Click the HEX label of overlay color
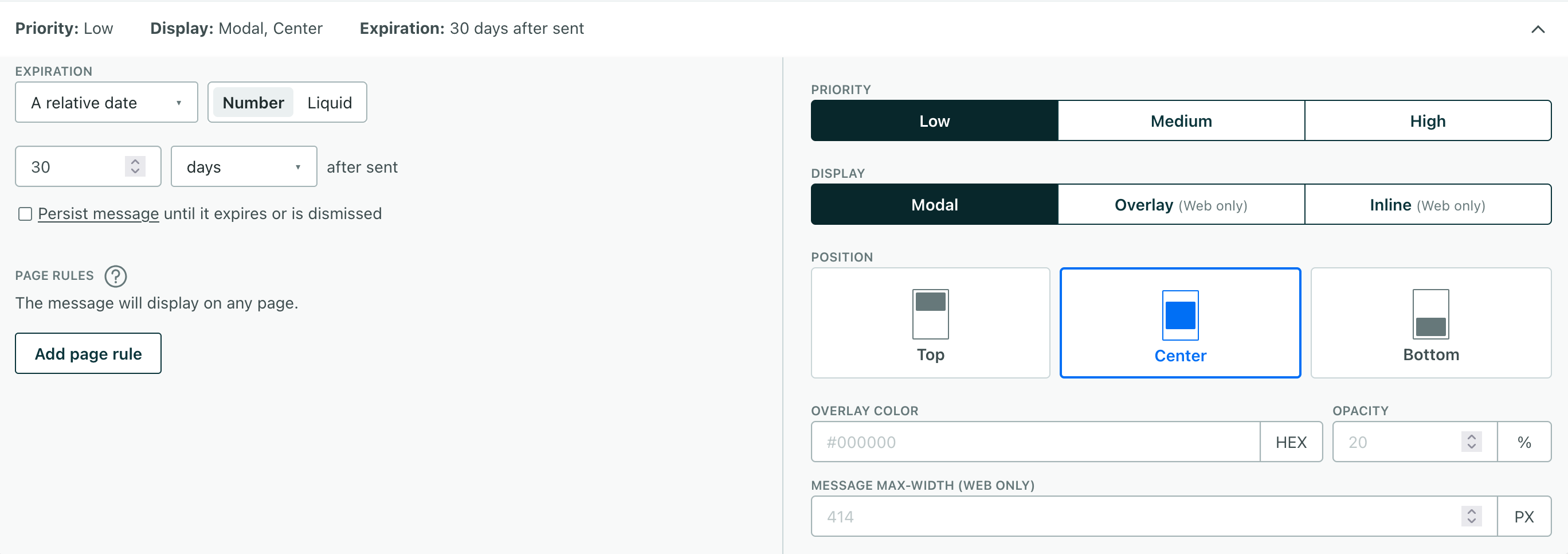1568x554 pixels. [x=1291, y=442]
